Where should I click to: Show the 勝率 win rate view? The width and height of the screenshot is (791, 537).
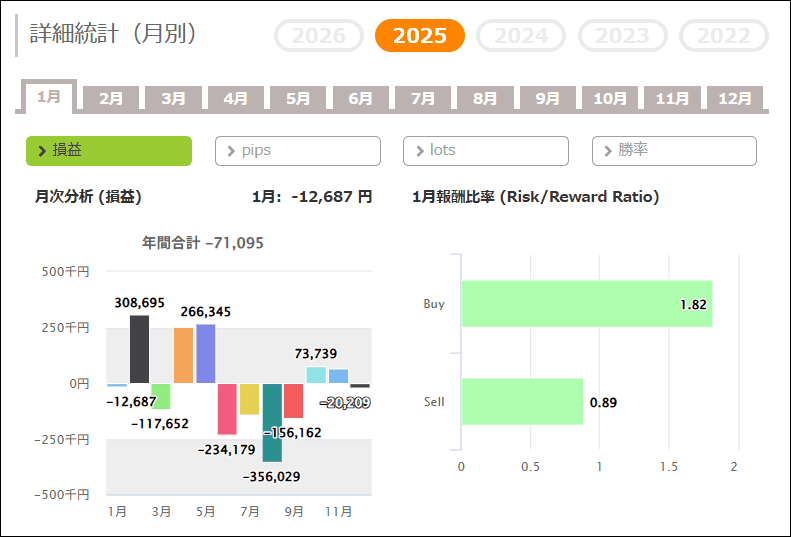coord(673,151)
